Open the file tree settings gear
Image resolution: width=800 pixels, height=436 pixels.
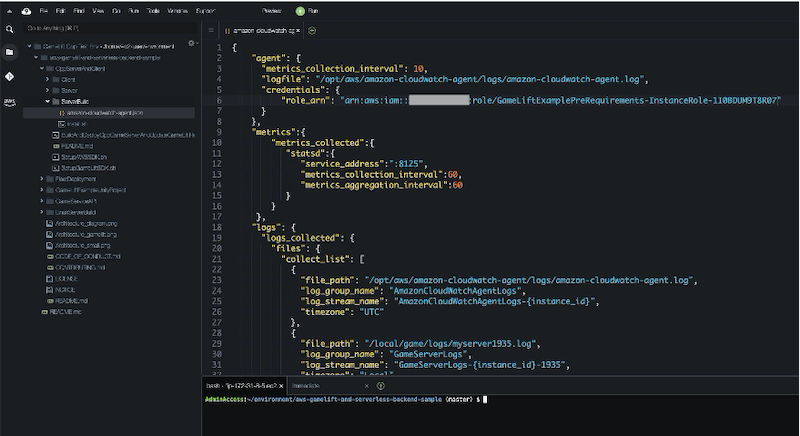pos(192,43)
